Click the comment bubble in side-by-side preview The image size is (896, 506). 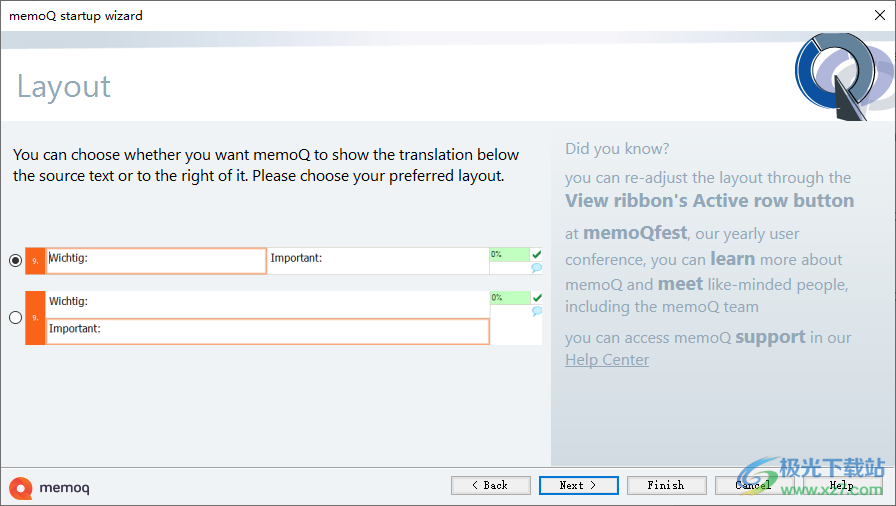[x=537, y=268]
